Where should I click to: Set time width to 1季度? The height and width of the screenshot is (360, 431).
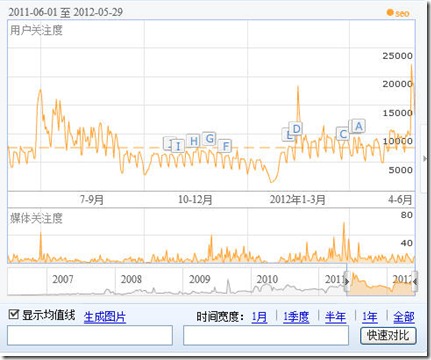pos(296,316)
